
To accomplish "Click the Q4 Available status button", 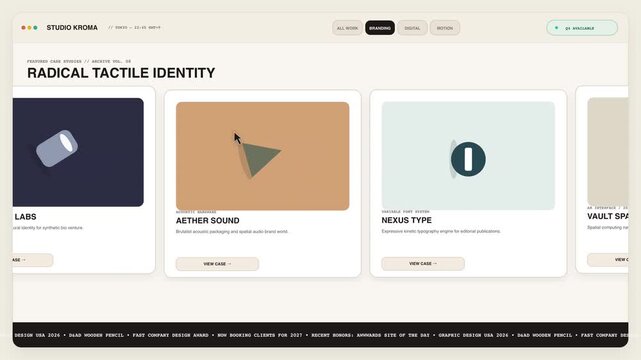I will (582, 28).
